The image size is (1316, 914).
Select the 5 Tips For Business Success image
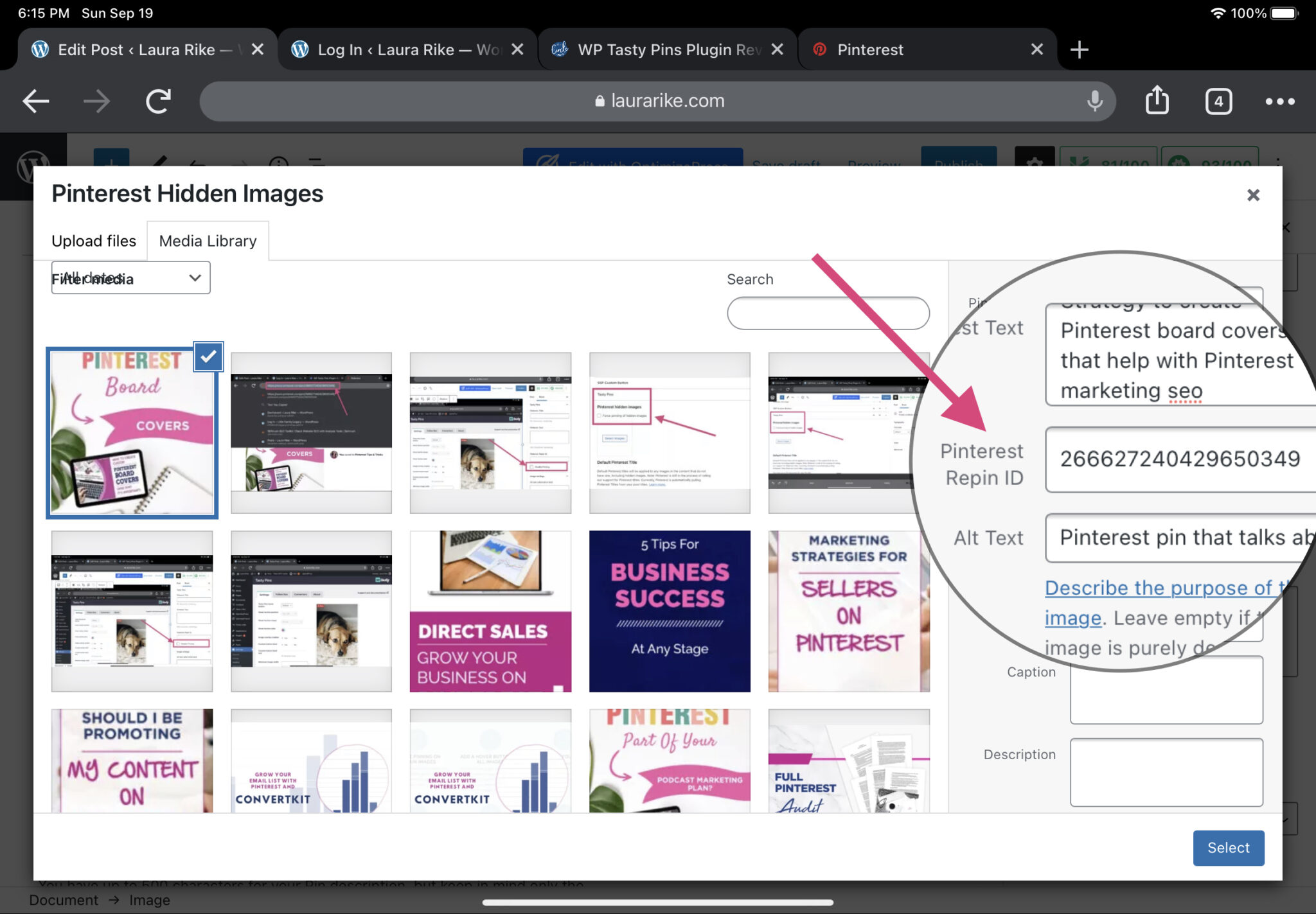pyautogui.click(x=670, y=611)
